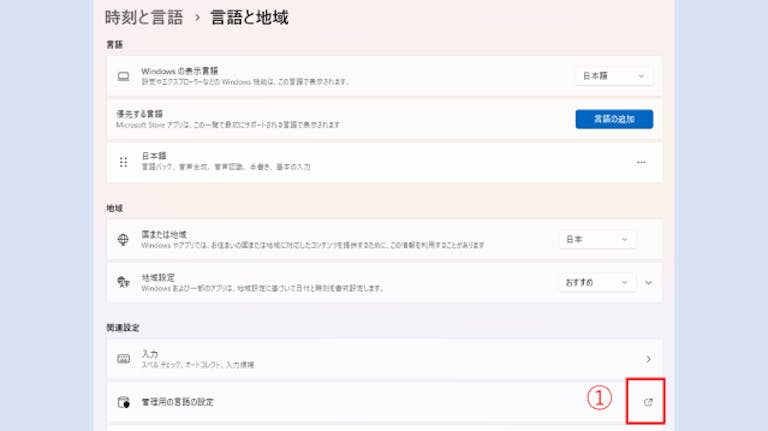Click the keyboard icon beside 入力
The width and height of the screenshot is (768, 431).
(x=123, y=359)
